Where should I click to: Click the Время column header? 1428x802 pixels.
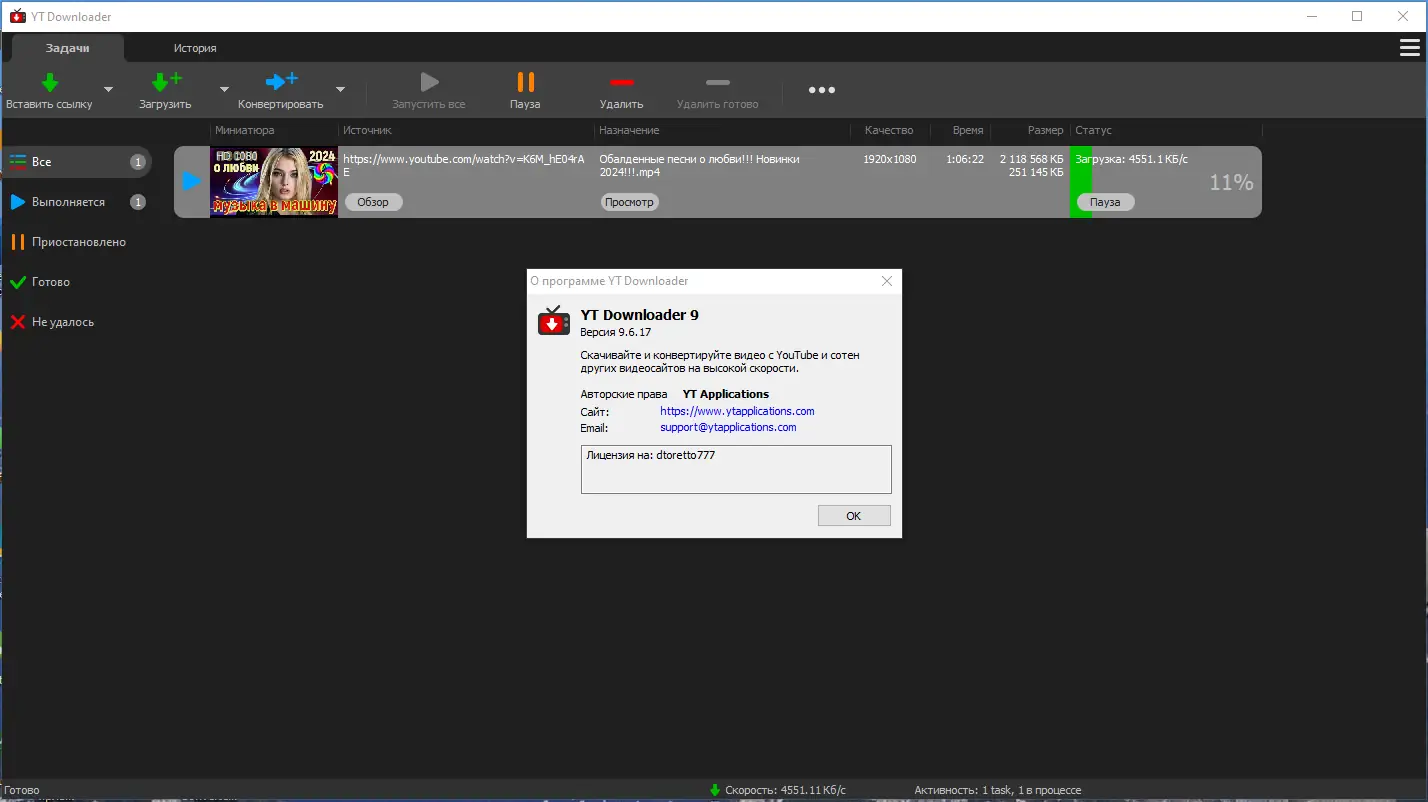click(967, 130)
